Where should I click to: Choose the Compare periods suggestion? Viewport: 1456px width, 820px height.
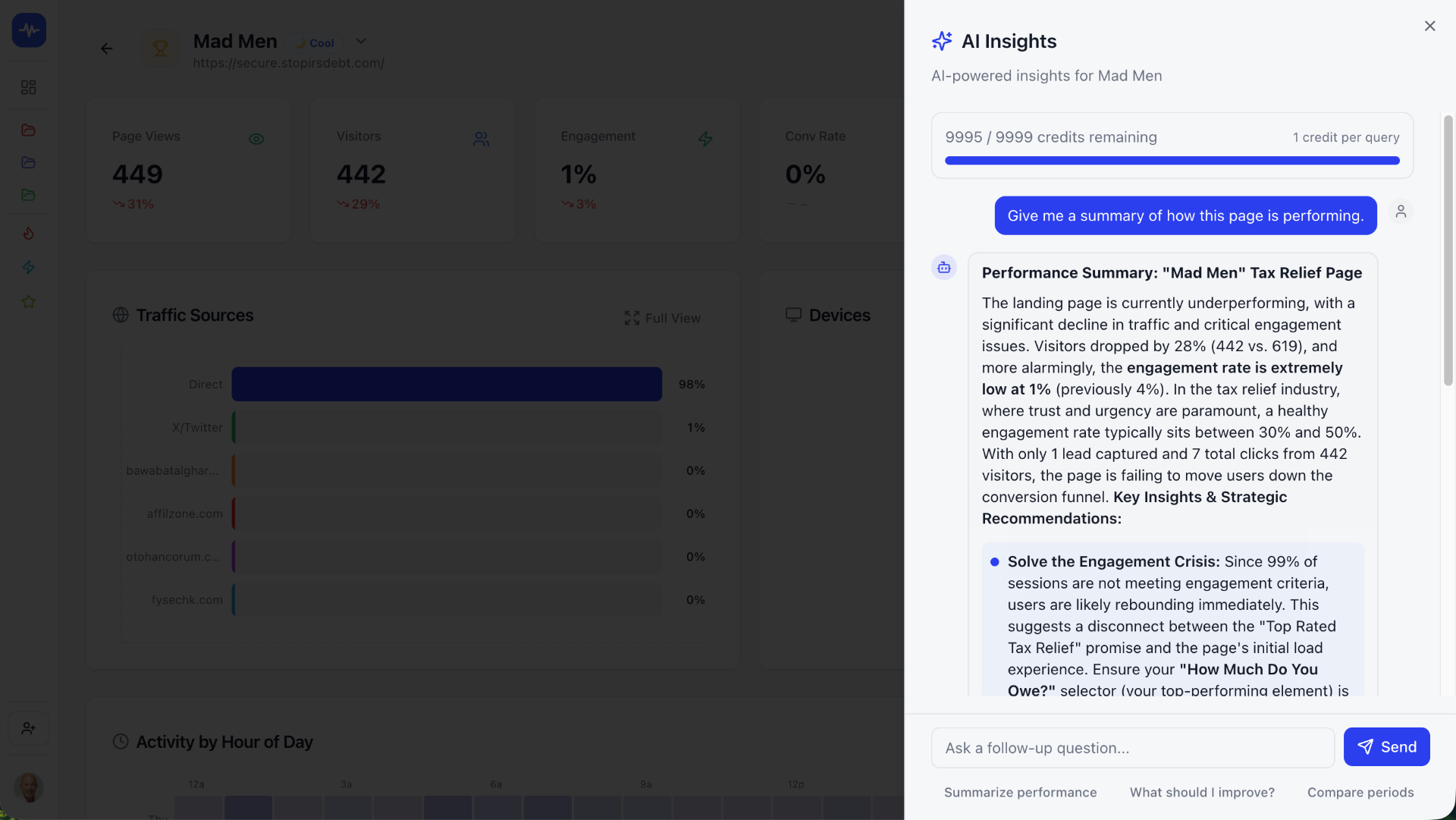point(1360,792)
